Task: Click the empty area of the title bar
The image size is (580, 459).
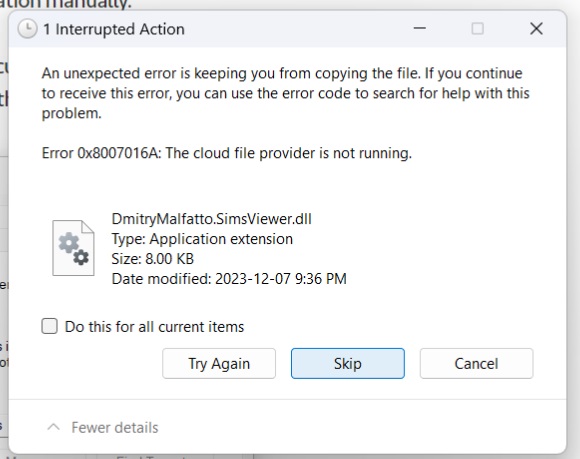Action: click(296, 29)
